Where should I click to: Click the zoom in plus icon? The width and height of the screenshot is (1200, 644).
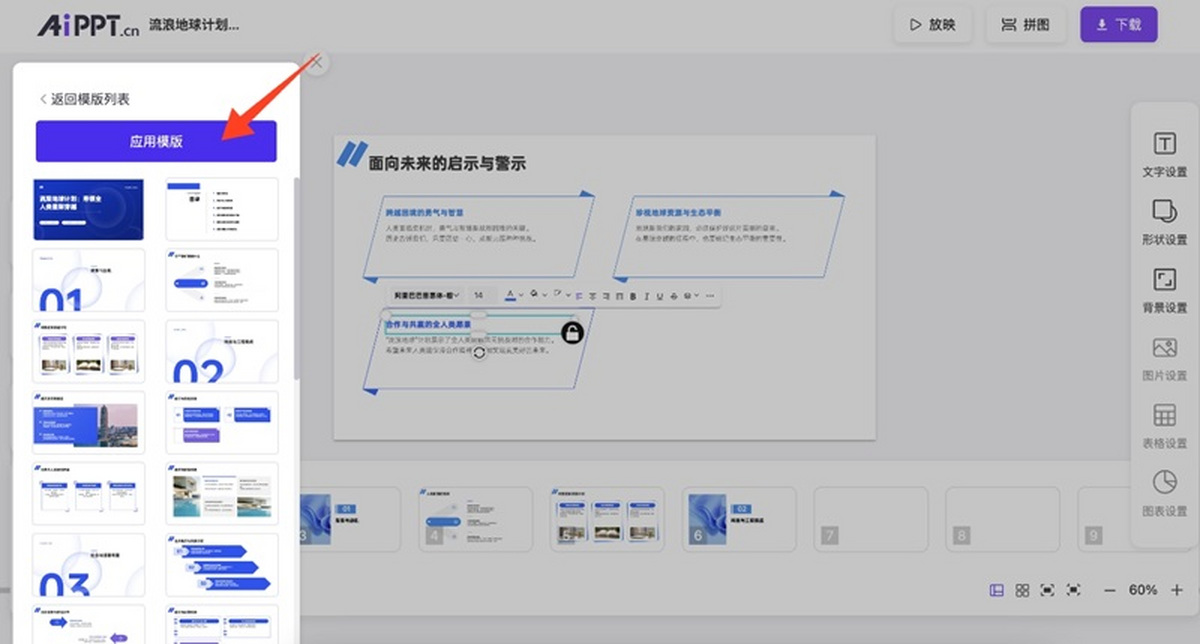1177,590
